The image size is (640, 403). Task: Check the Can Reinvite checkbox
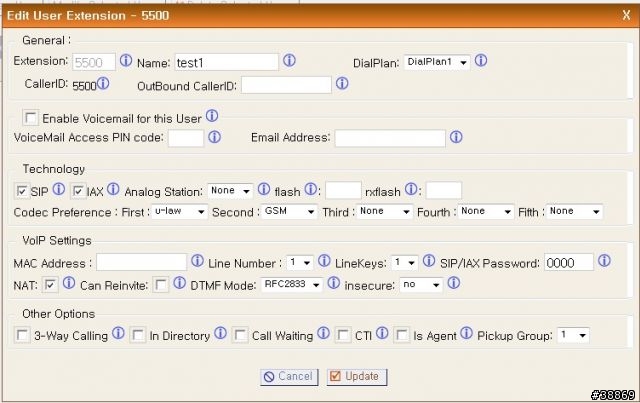tap(160, 284)
